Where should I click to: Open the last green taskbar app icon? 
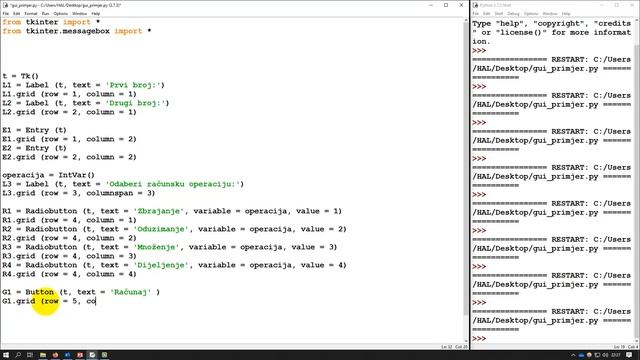click(x=104, y=355)
